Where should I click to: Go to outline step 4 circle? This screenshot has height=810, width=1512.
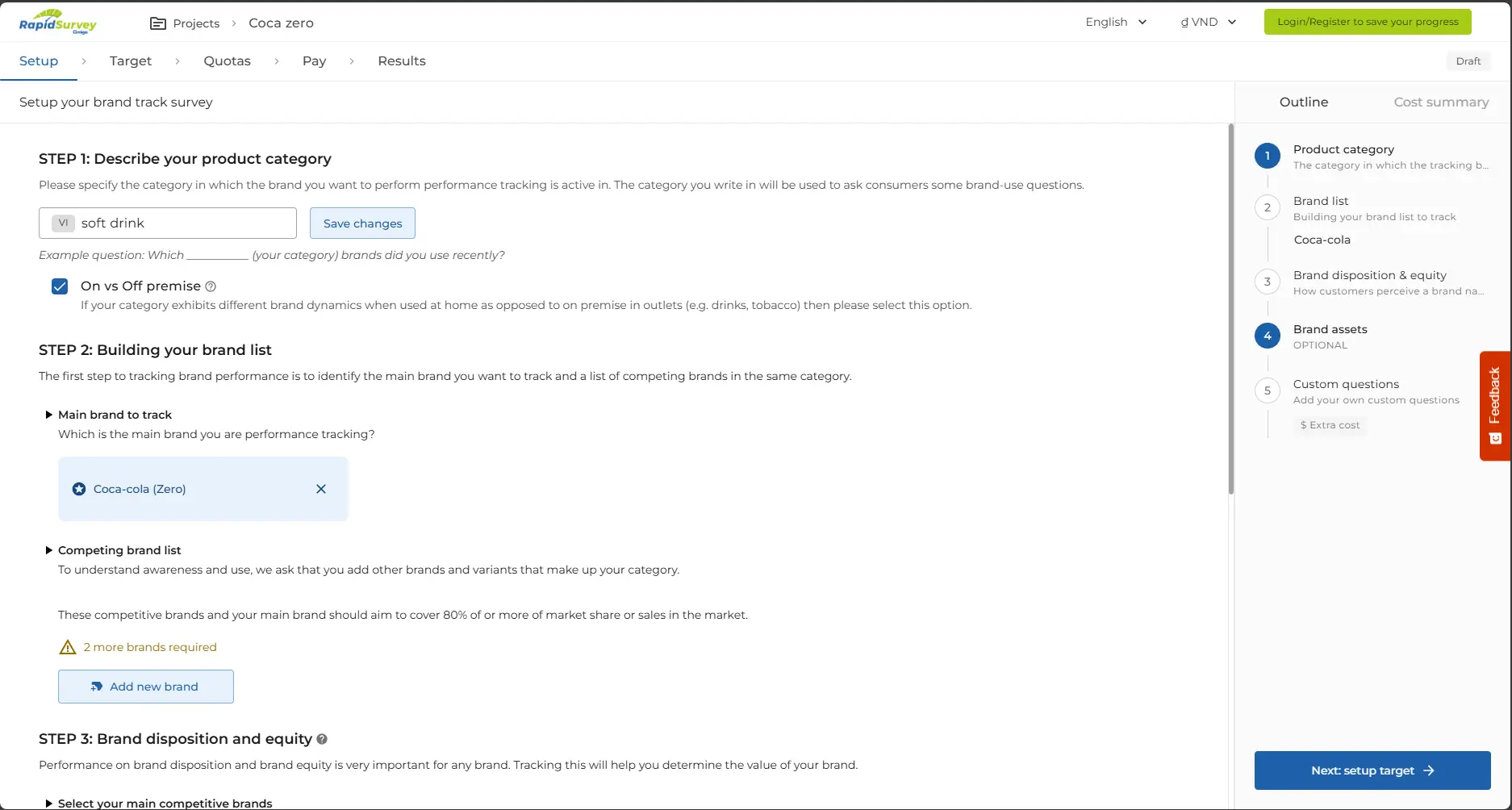1268,336
